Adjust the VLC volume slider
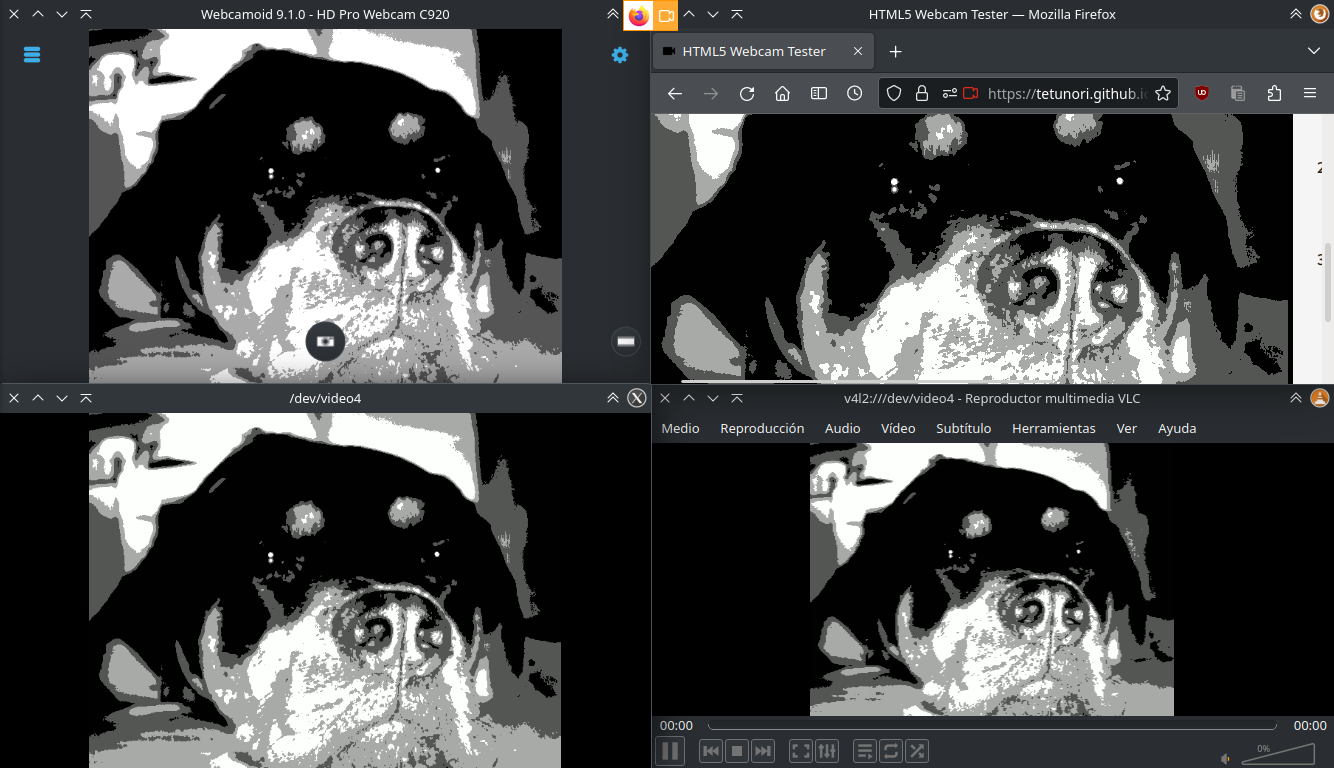 coord(1278,754)
